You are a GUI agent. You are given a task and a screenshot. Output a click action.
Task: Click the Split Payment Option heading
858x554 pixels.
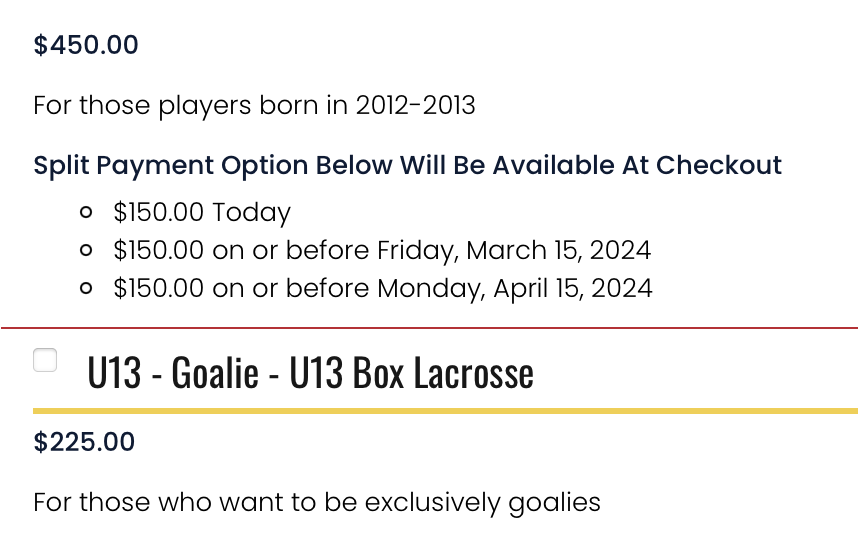coord(408,165)
